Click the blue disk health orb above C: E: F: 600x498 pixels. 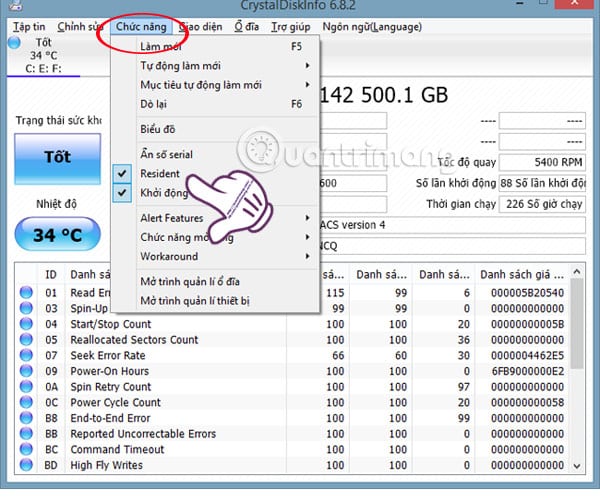pos(15,42)
